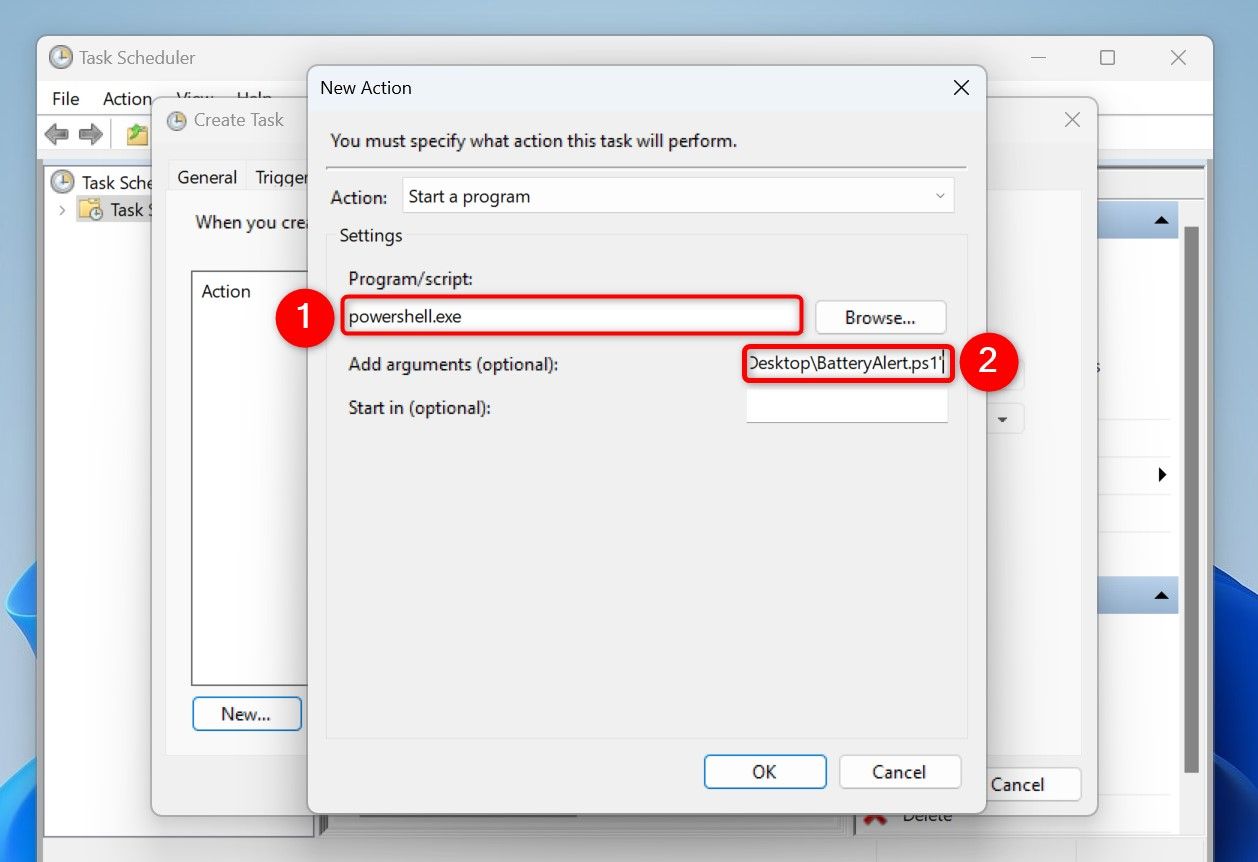
Task: Collapse the lower Actions pane section arrow
Action: 1161,596
